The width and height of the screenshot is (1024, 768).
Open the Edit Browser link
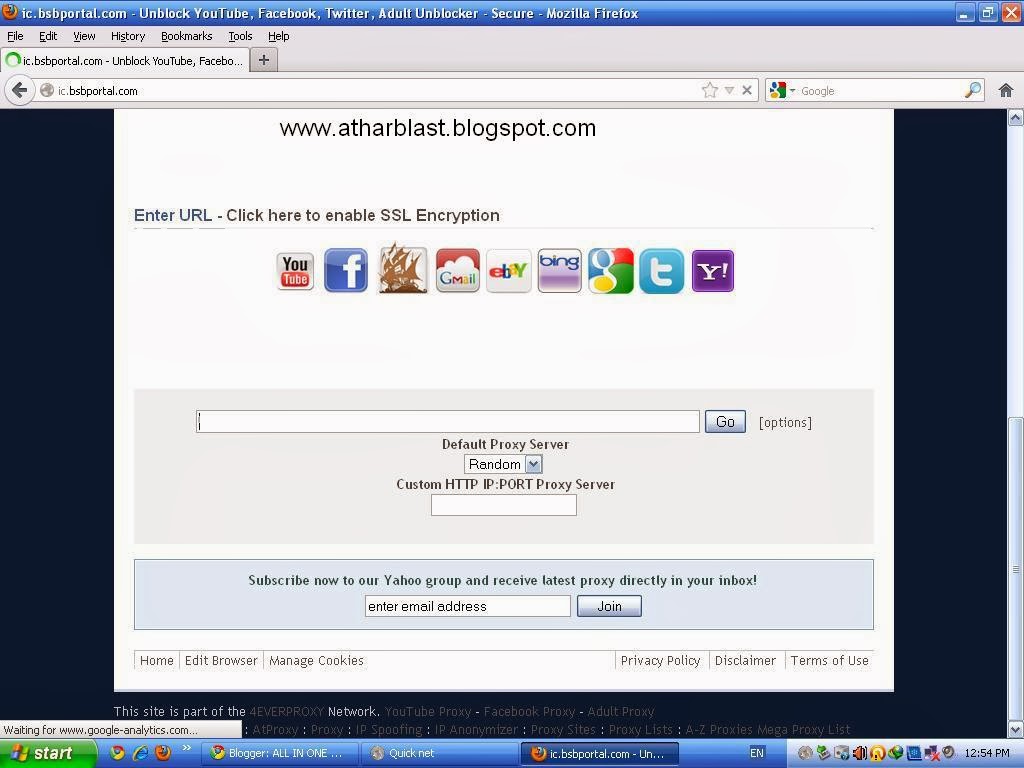coord(221,660)
